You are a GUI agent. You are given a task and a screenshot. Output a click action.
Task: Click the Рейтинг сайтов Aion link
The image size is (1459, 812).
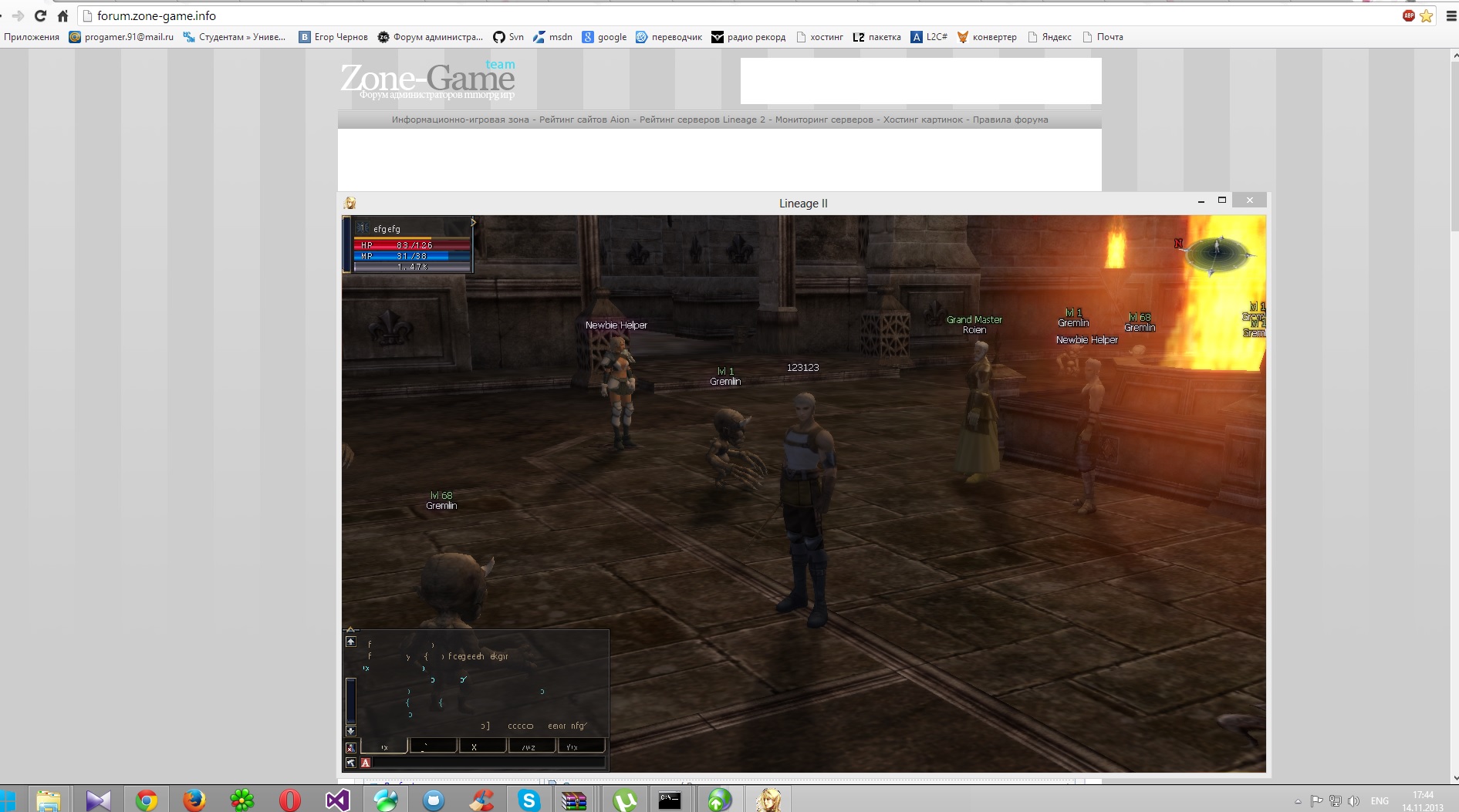click(584, 120)
